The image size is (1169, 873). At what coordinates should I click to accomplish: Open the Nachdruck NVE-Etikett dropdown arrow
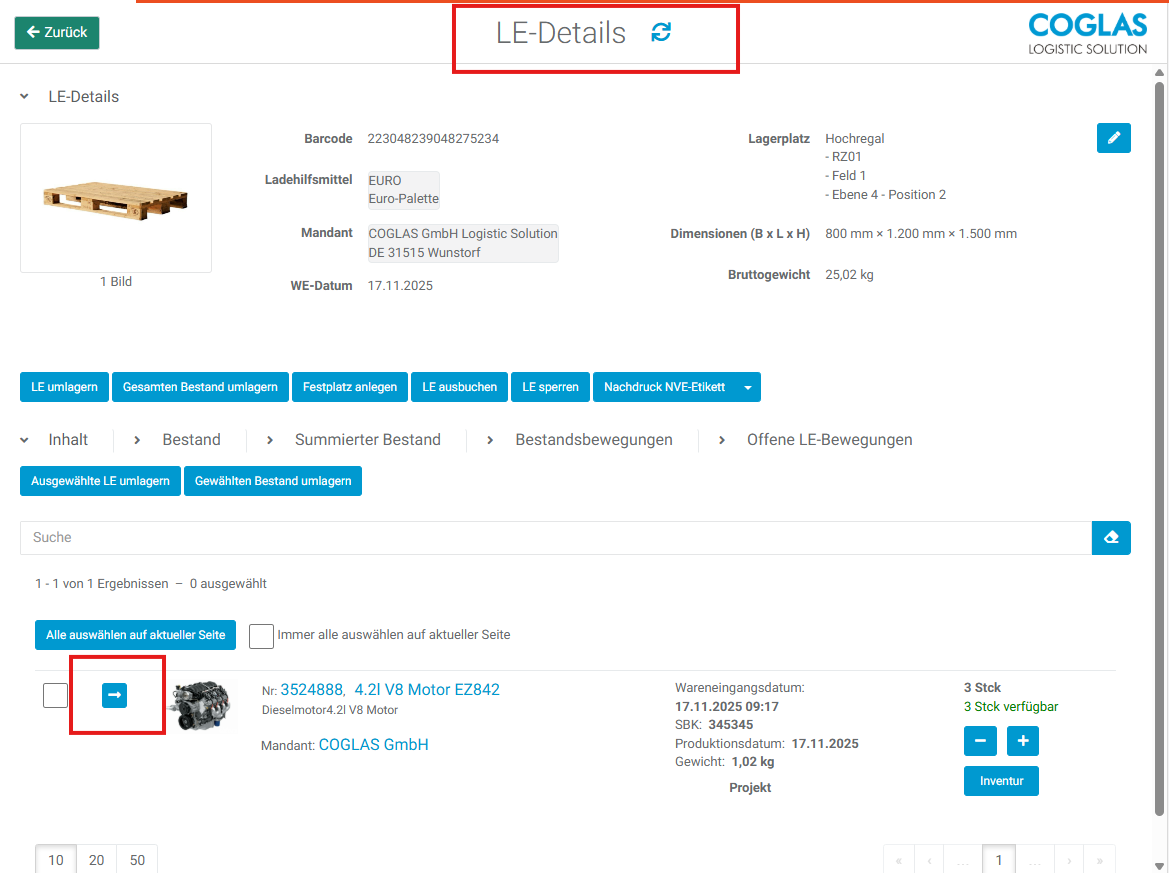point(748,387)
